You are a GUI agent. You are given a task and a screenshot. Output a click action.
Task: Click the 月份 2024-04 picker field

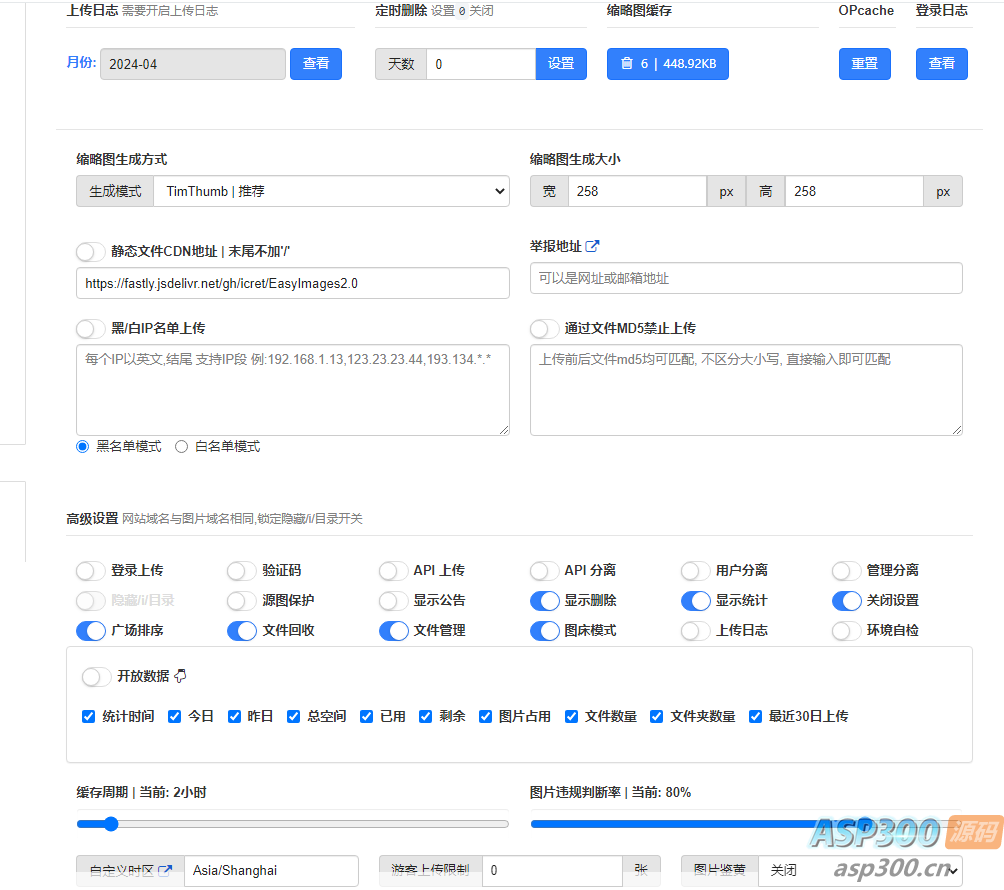[x=192, y=64]
